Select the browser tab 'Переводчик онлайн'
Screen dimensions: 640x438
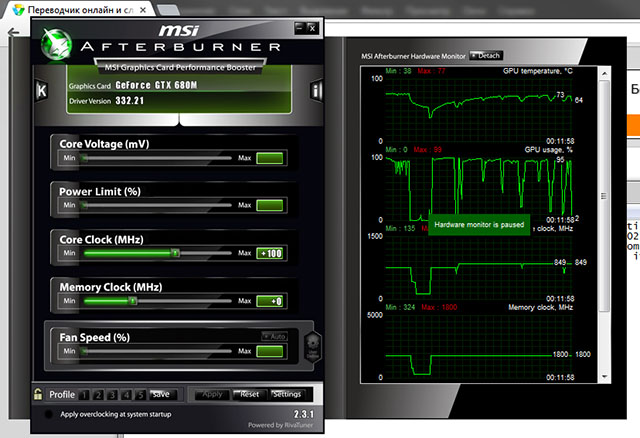click(80, 10)
